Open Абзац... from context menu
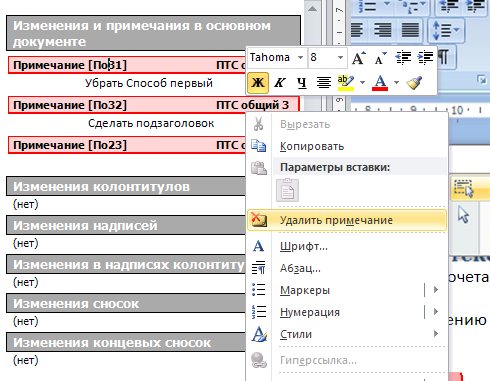 pyautogui.click(x=347, y=268)
